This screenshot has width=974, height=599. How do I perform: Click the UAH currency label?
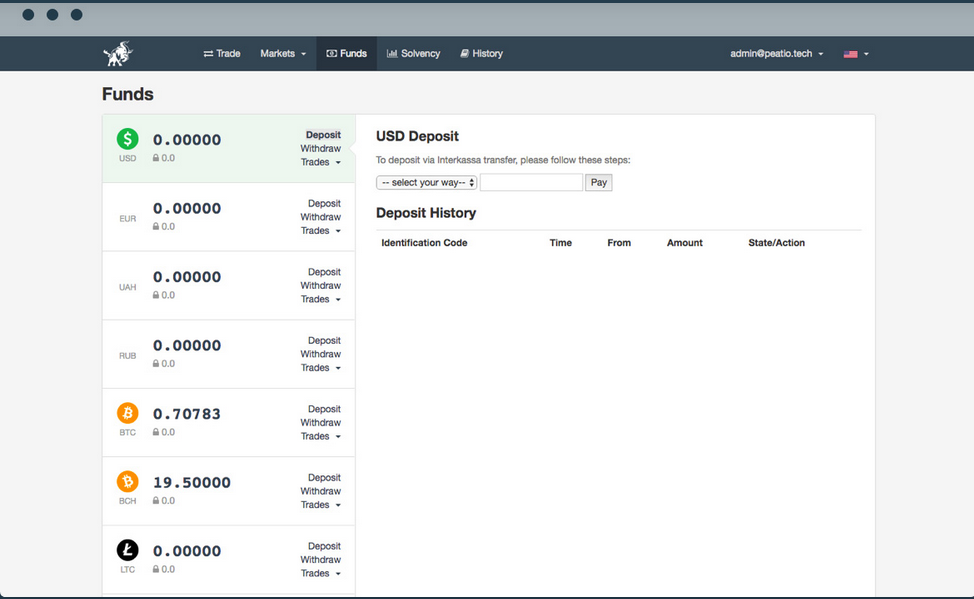pos(127,287)
